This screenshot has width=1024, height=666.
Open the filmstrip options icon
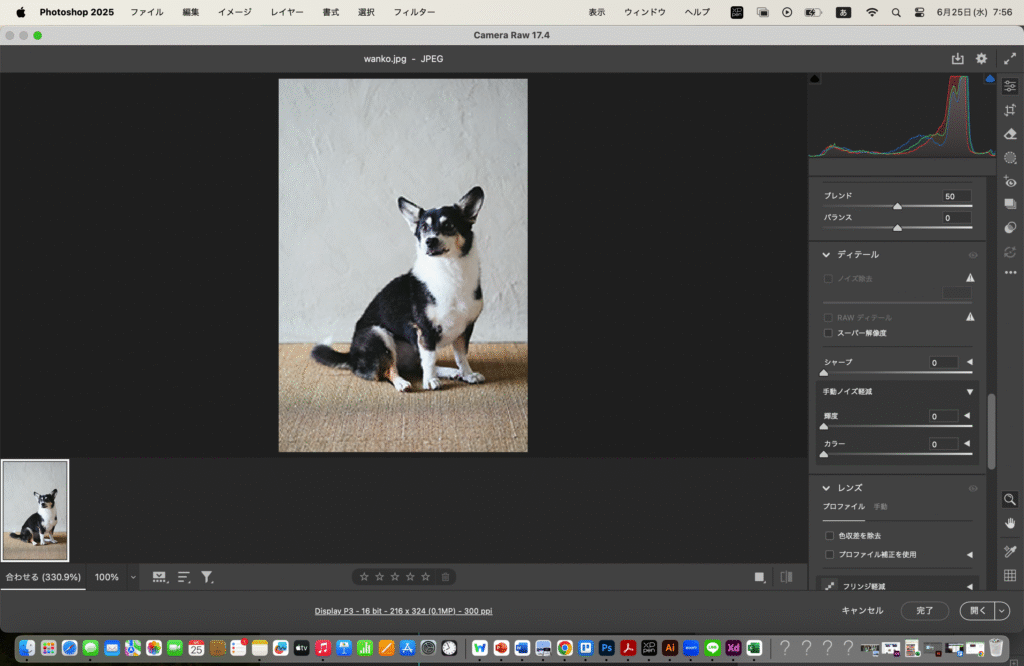[x=159, y=577]
